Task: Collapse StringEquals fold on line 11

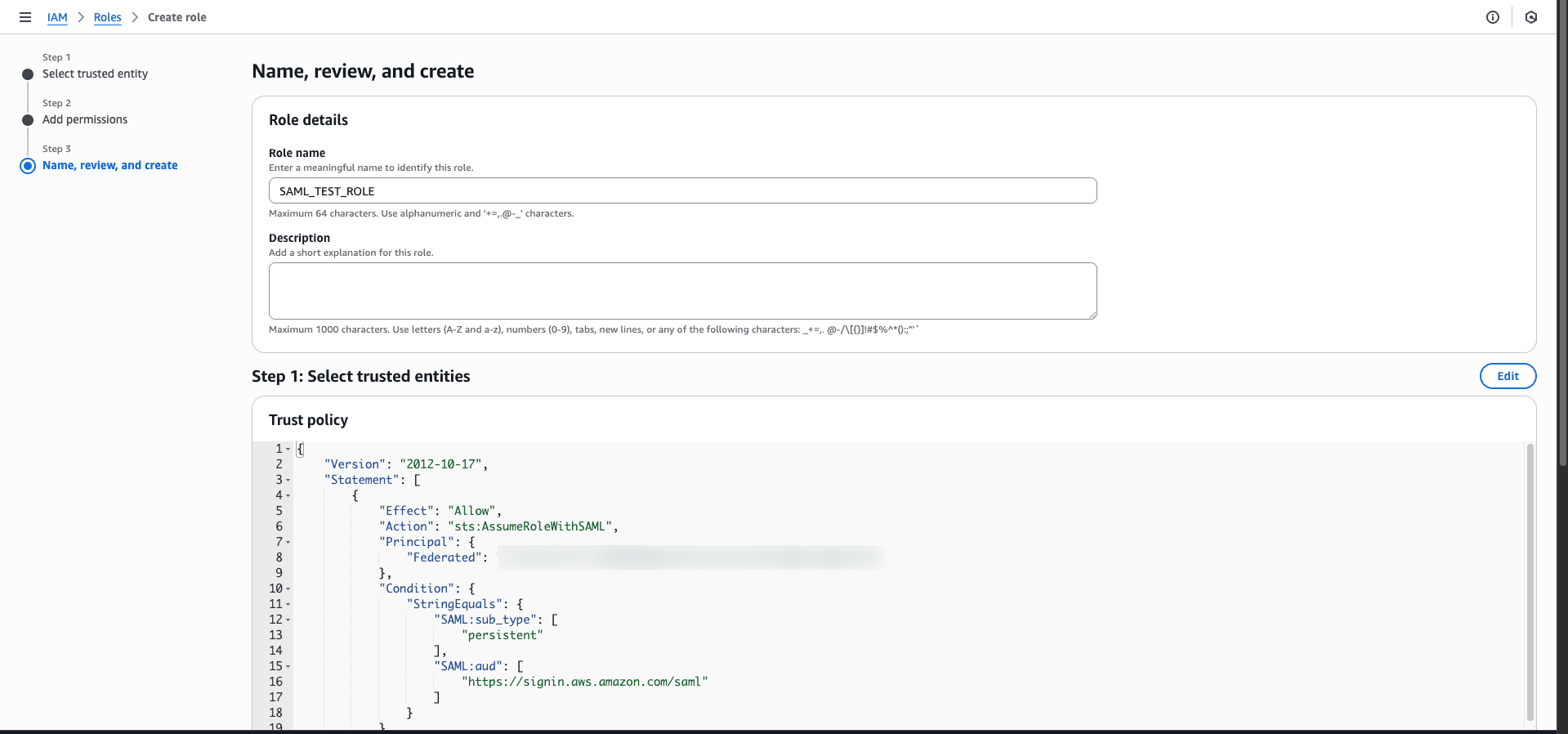Action: (288, 605)
